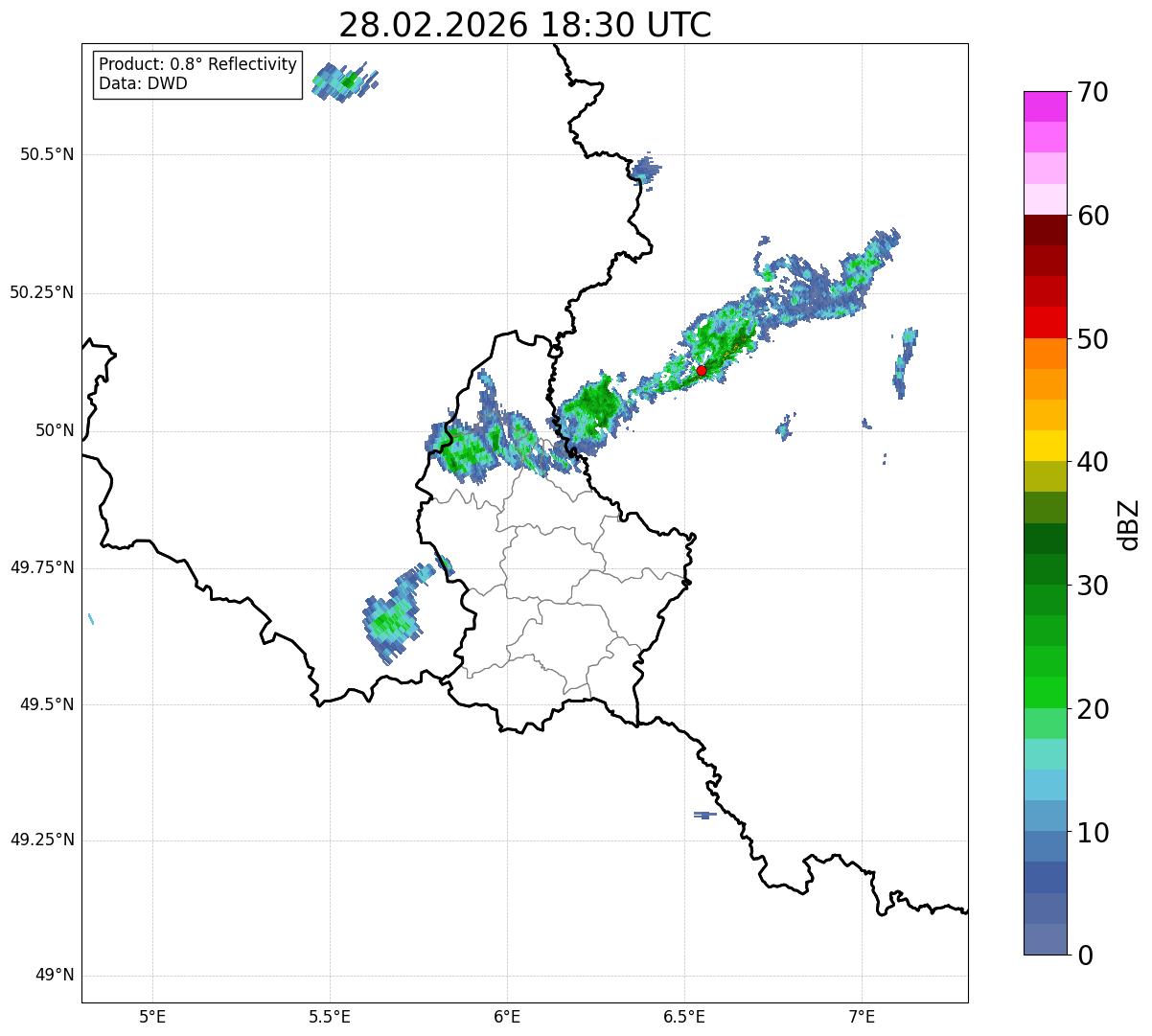
Task: Click the longitude label '6.5°E'
Action: [684, 1017]
